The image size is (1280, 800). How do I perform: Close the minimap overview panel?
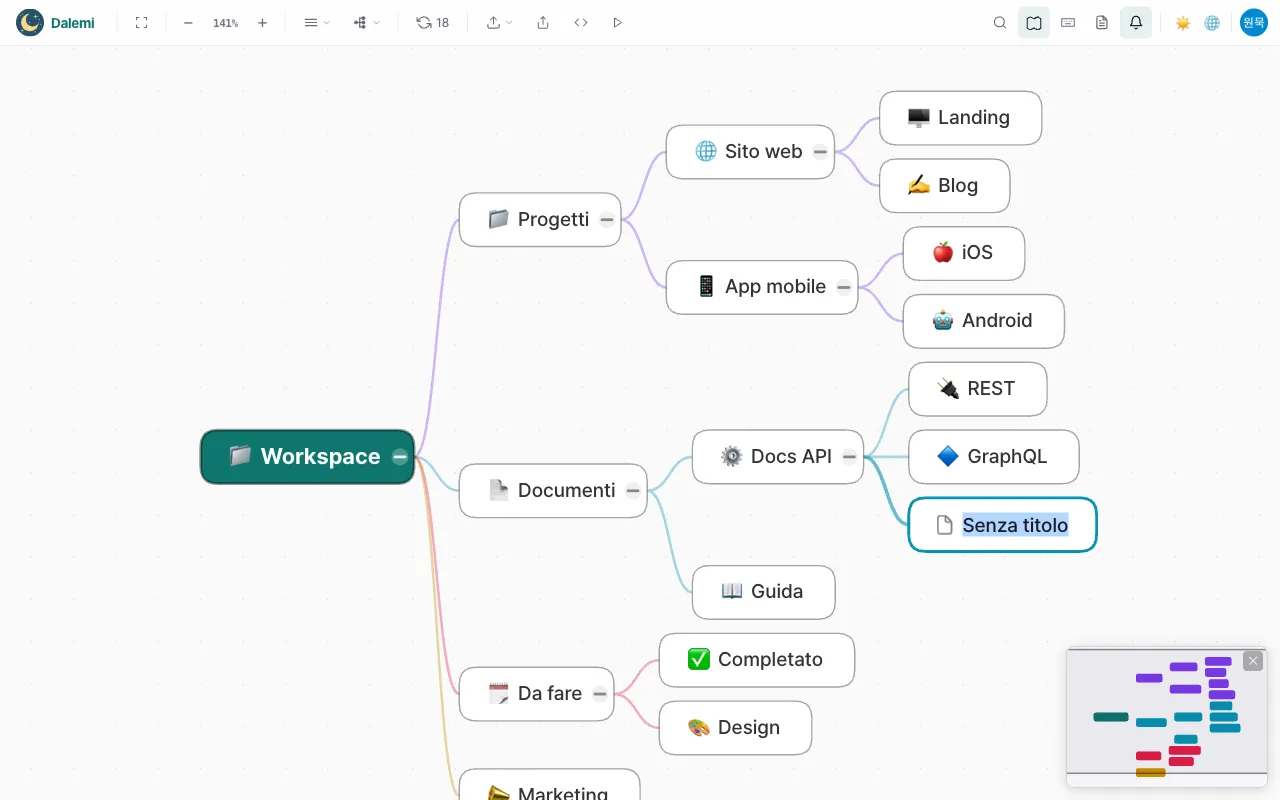click(x=1253, y=661)
